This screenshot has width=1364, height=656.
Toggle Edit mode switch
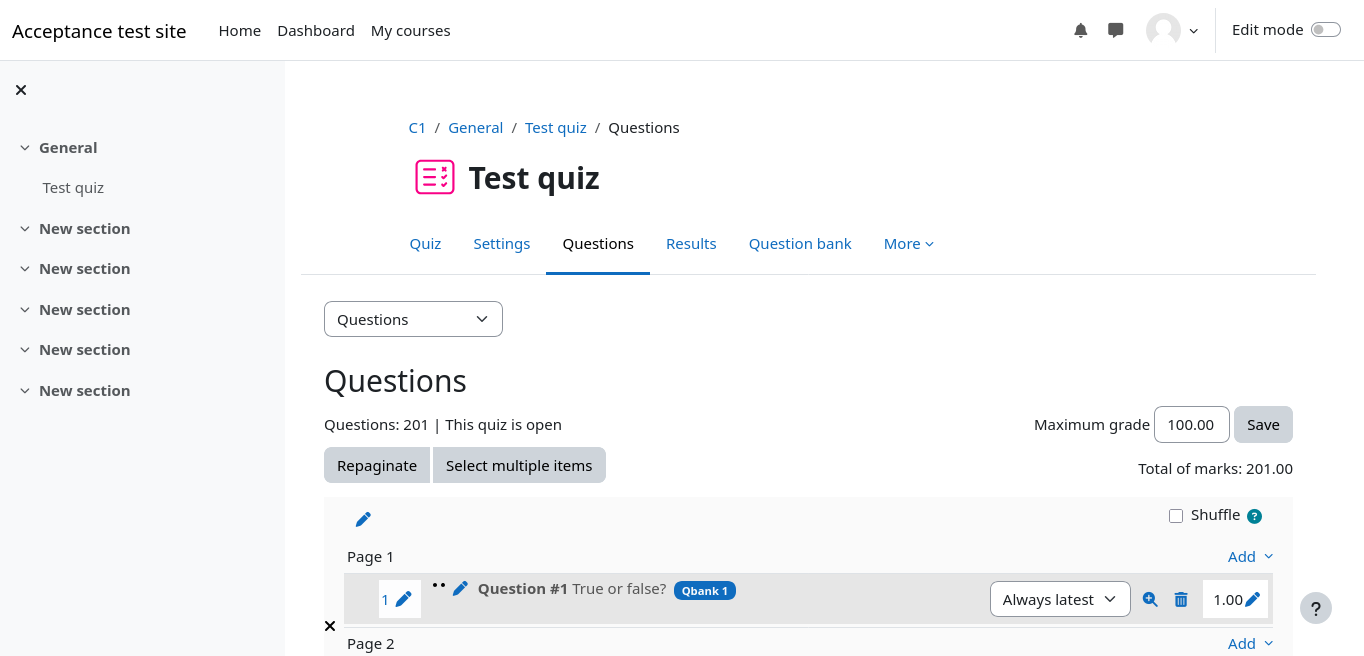coord(1325,30)
